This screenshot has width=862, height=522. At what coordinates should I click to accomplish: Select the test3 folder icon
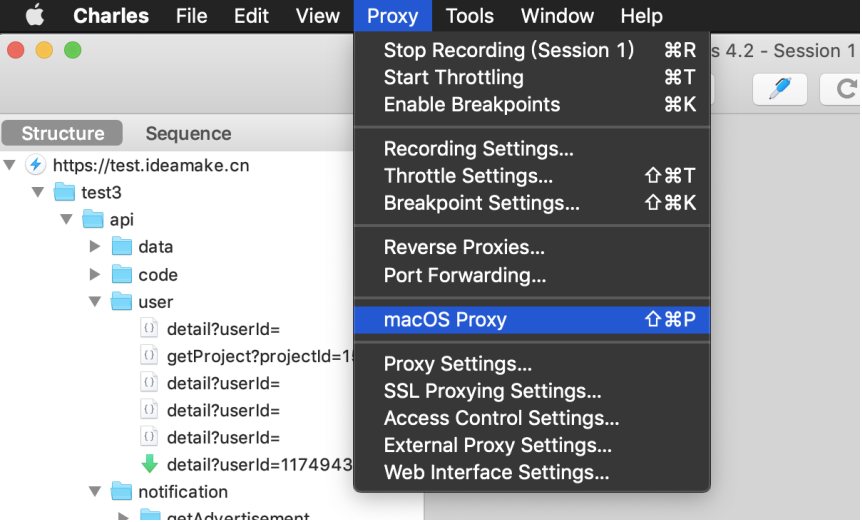[x=64, y=192]
